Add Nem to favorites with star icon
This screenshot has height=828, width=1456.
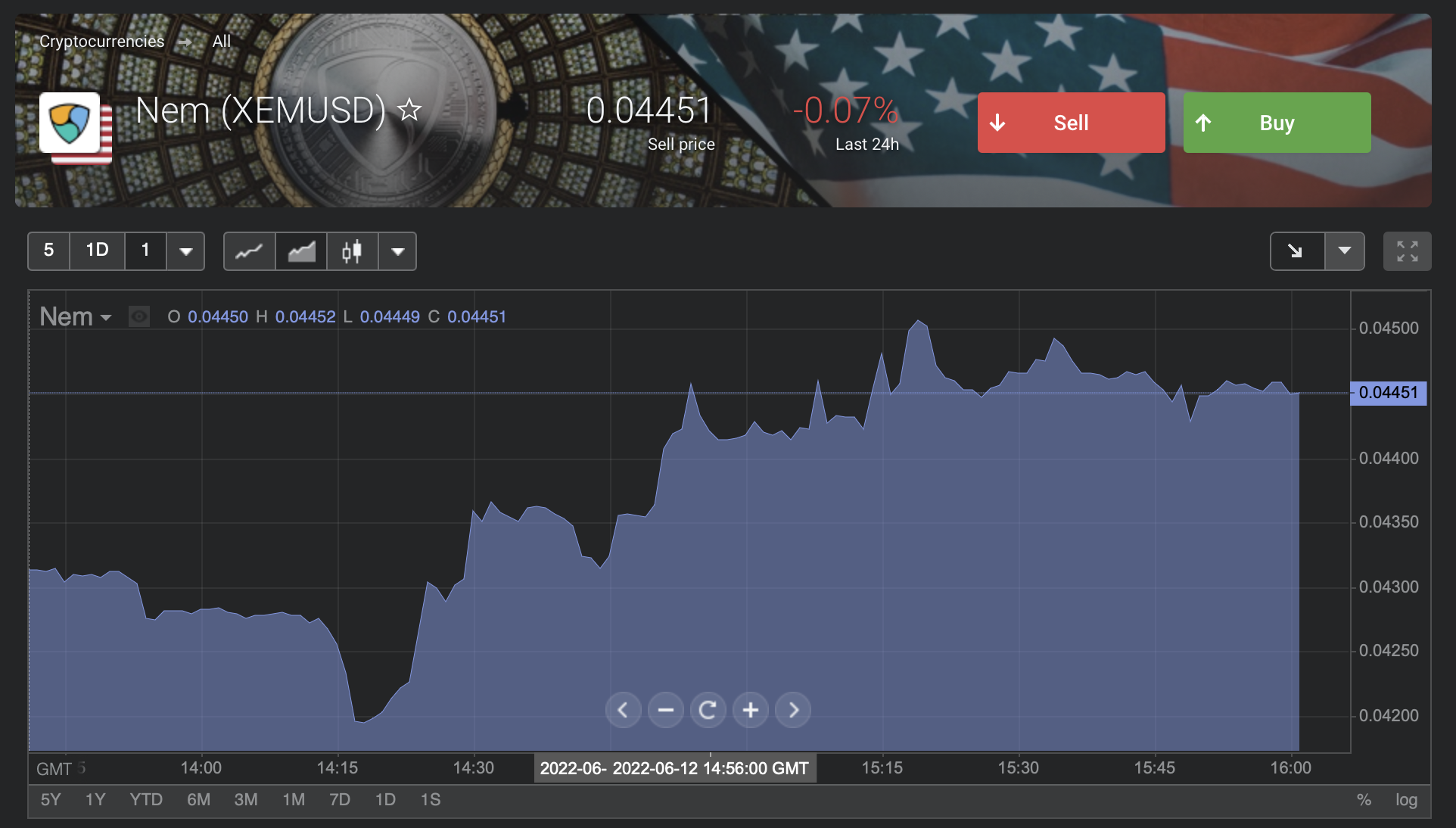tap(409, 110)
